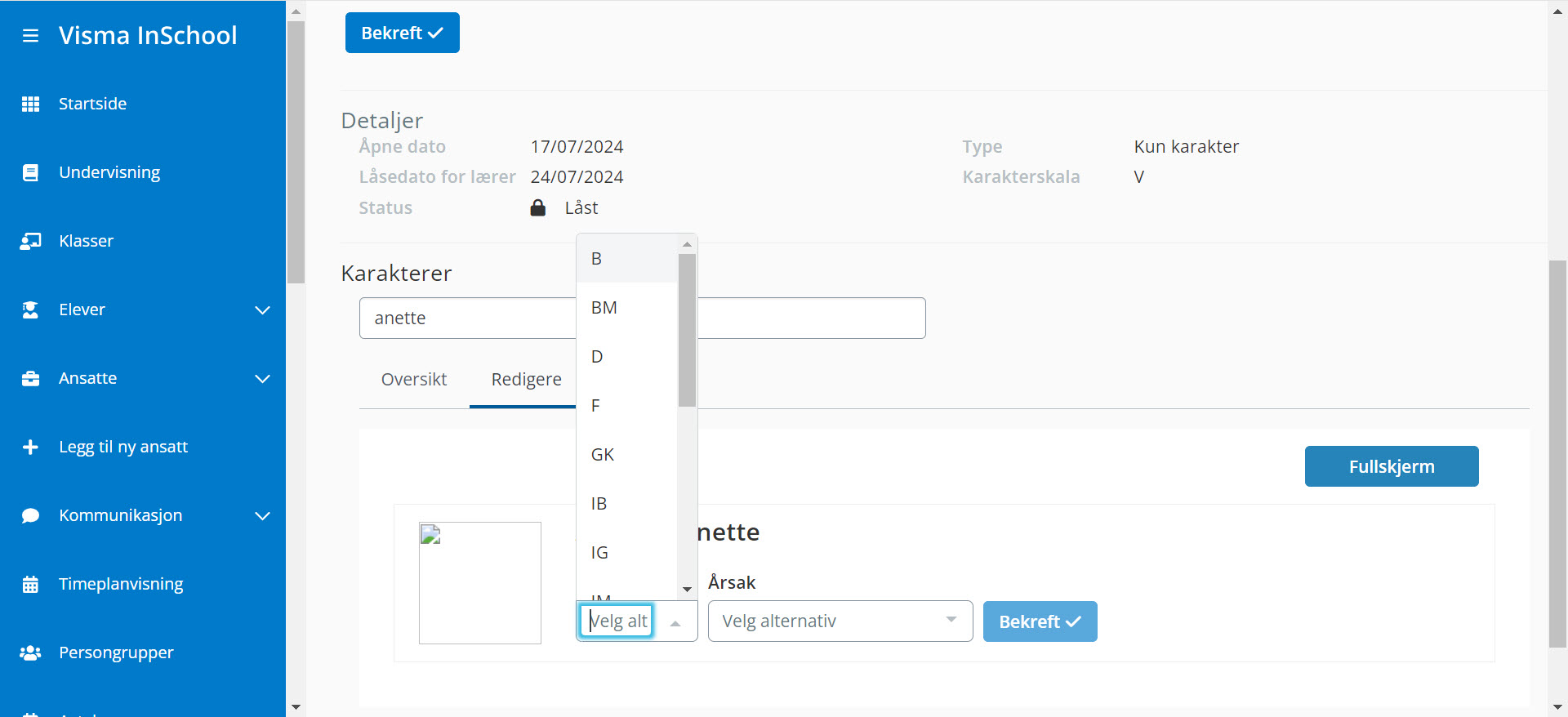Expand the Elever submenu chevron
This screenshot has width=1568, height=717.
pos(262,310)
